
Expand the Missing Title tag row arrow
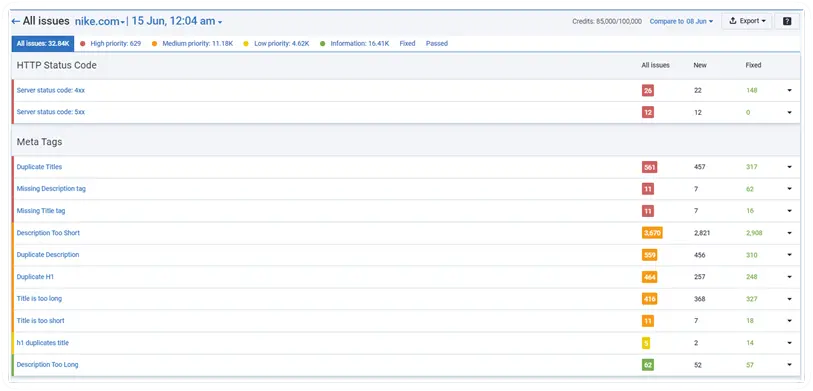click(x=789, y=211)
